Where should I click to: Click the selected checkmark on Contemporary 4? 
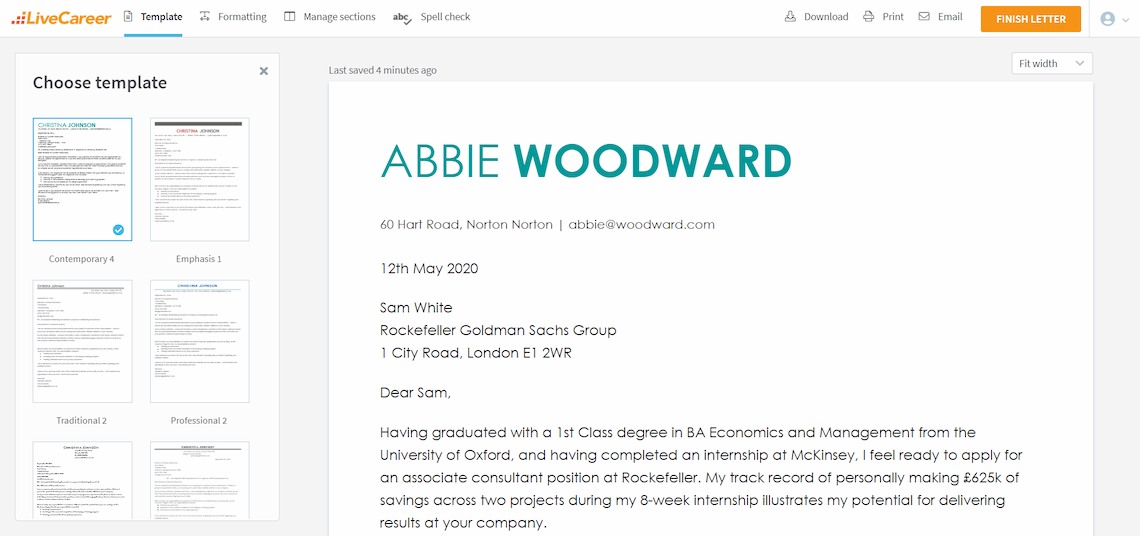point(119,230)
